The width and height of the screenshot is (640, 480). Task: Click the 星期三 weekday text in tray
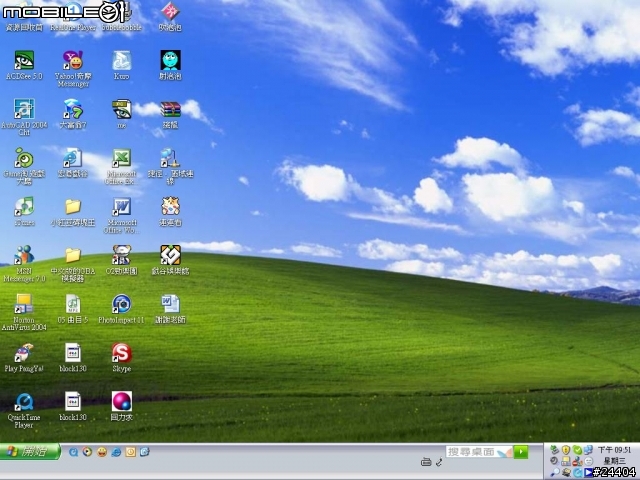click(615, 461)
